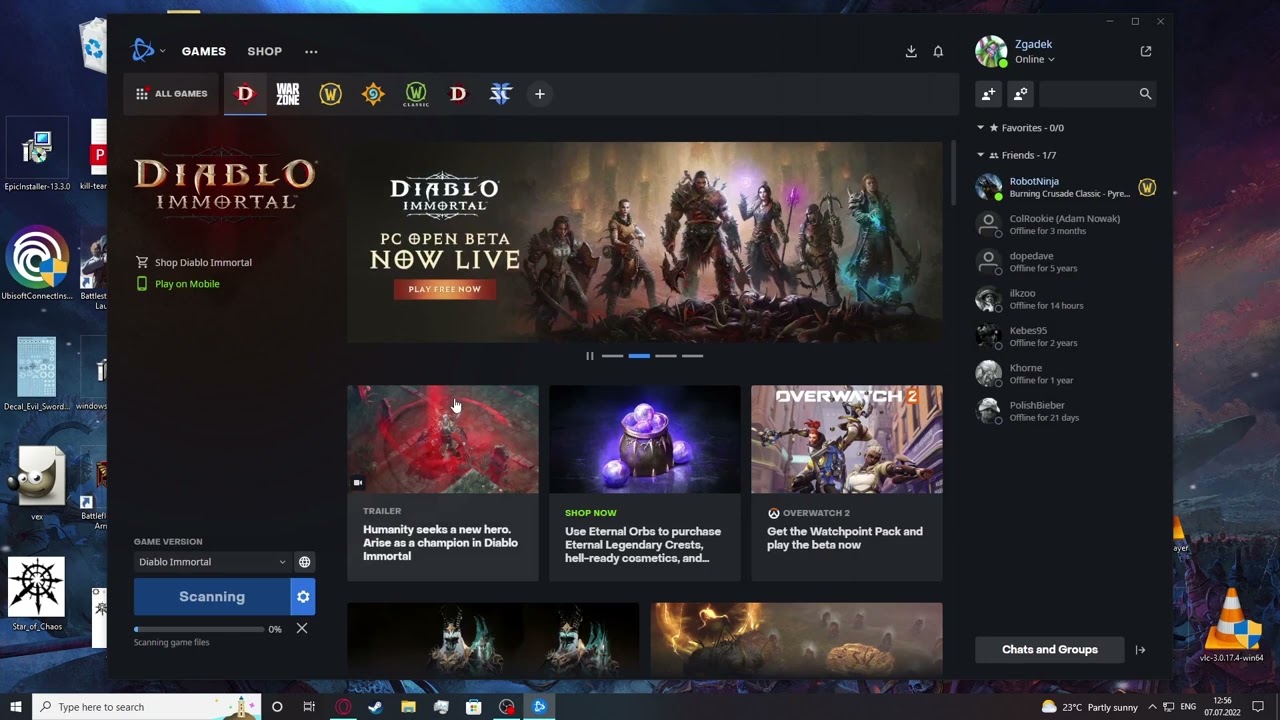Open the SHOP tab
Screen dimensions: 1280x720
(x=265, y=51)
